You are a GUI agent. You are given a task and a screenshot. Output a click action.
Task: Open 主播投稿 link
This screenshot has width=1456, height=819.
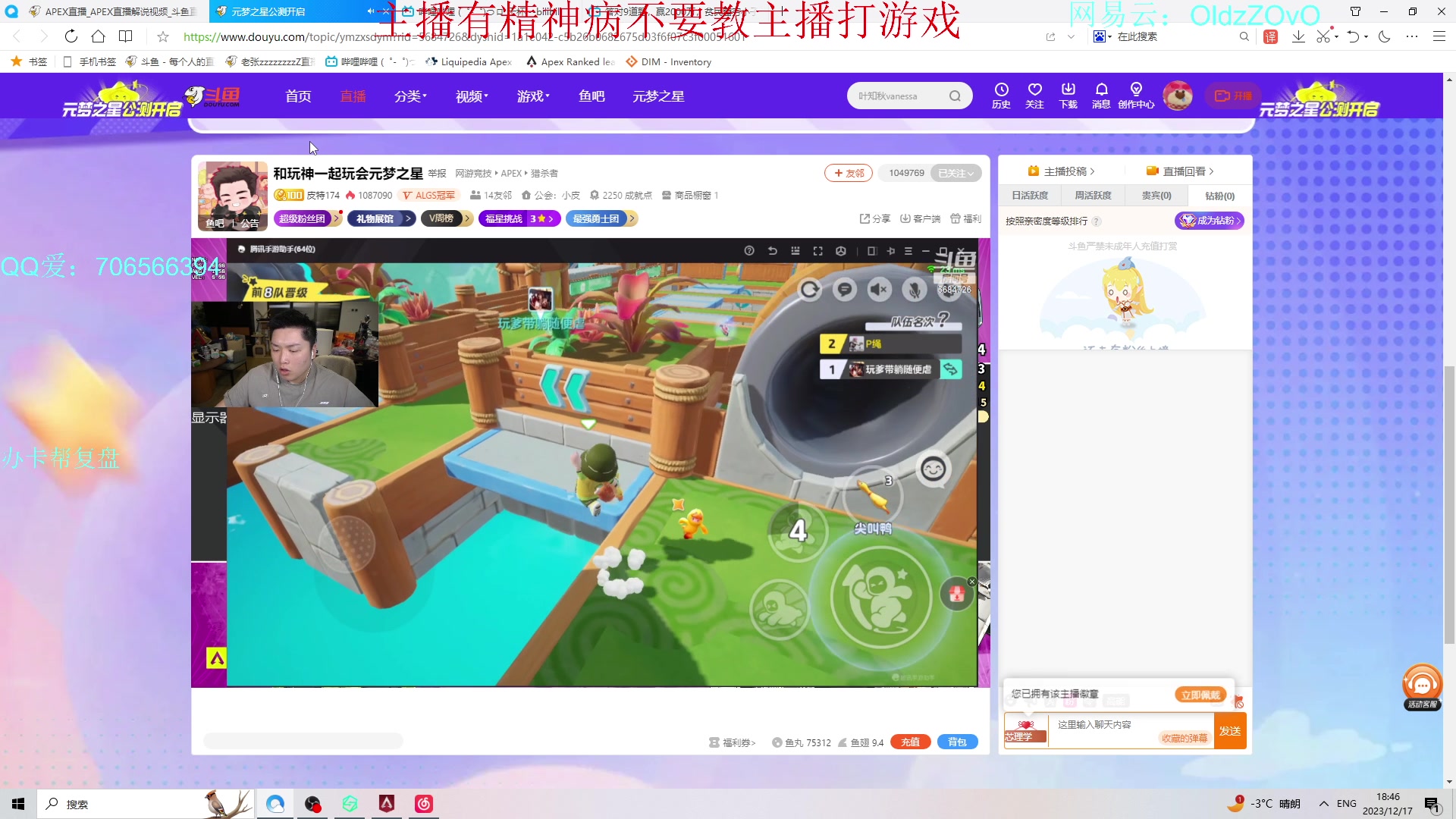tap(1061, 171)
